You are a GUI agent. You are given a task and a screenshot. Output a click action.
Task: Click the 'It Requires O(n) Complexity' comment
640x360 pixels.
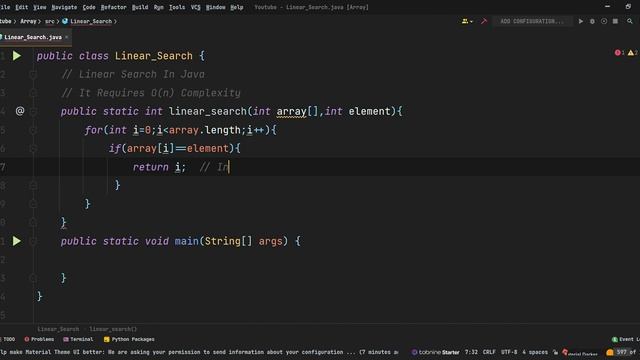tap(151, 93)
